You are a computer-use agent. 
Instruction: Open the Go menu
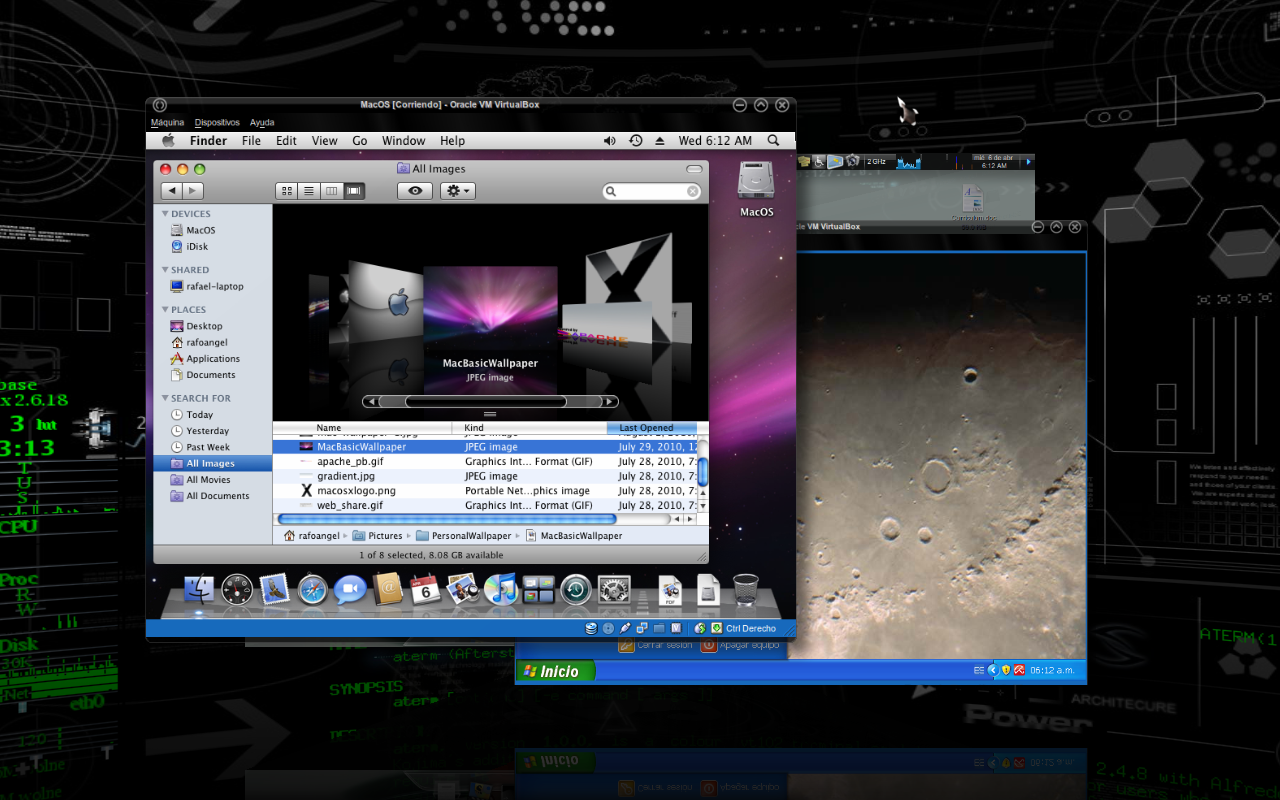[x=360, y=141]
